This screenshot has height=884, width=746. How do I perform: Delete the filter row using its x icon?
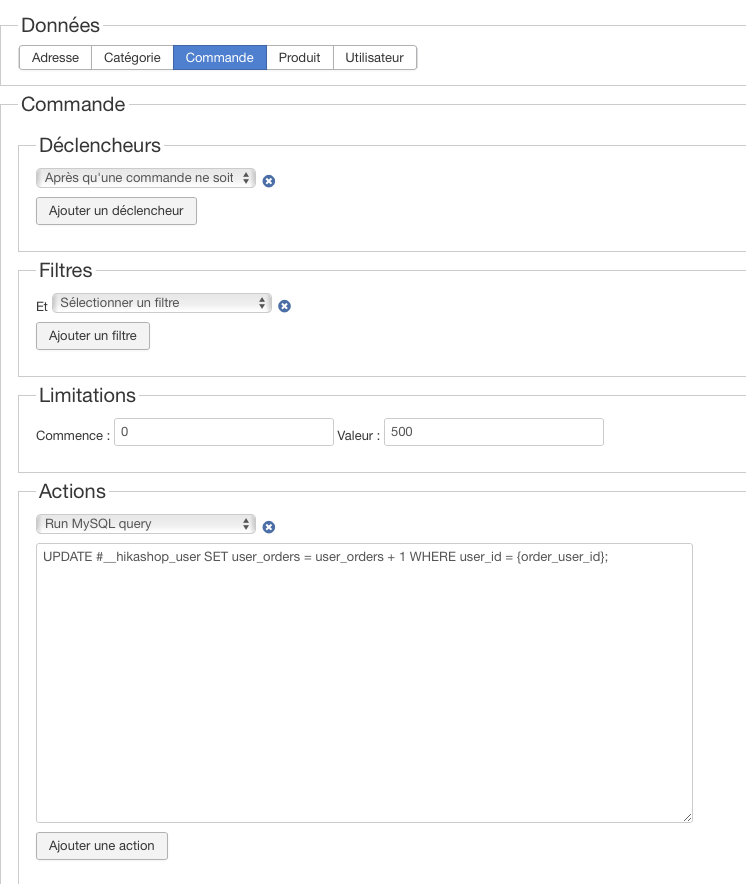pos(284,306)
